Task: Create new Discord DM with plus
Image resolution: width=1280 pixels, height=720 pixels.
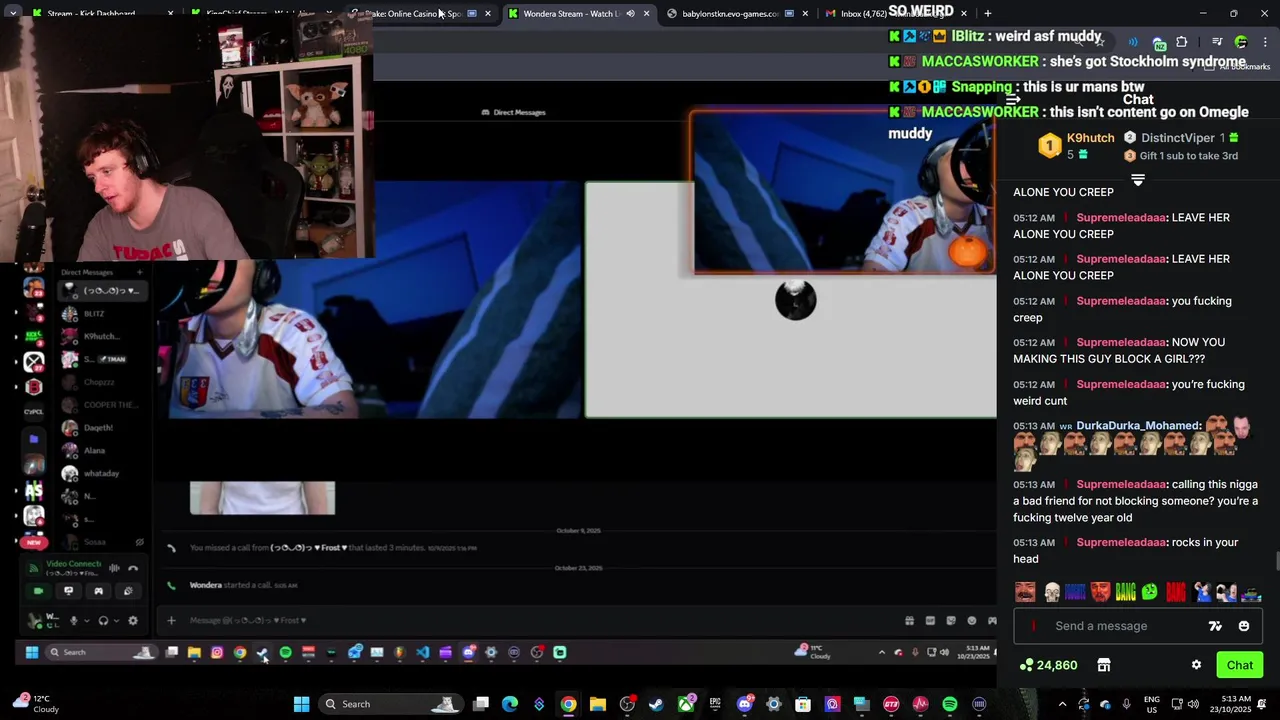Action: [x=139, y=272]
